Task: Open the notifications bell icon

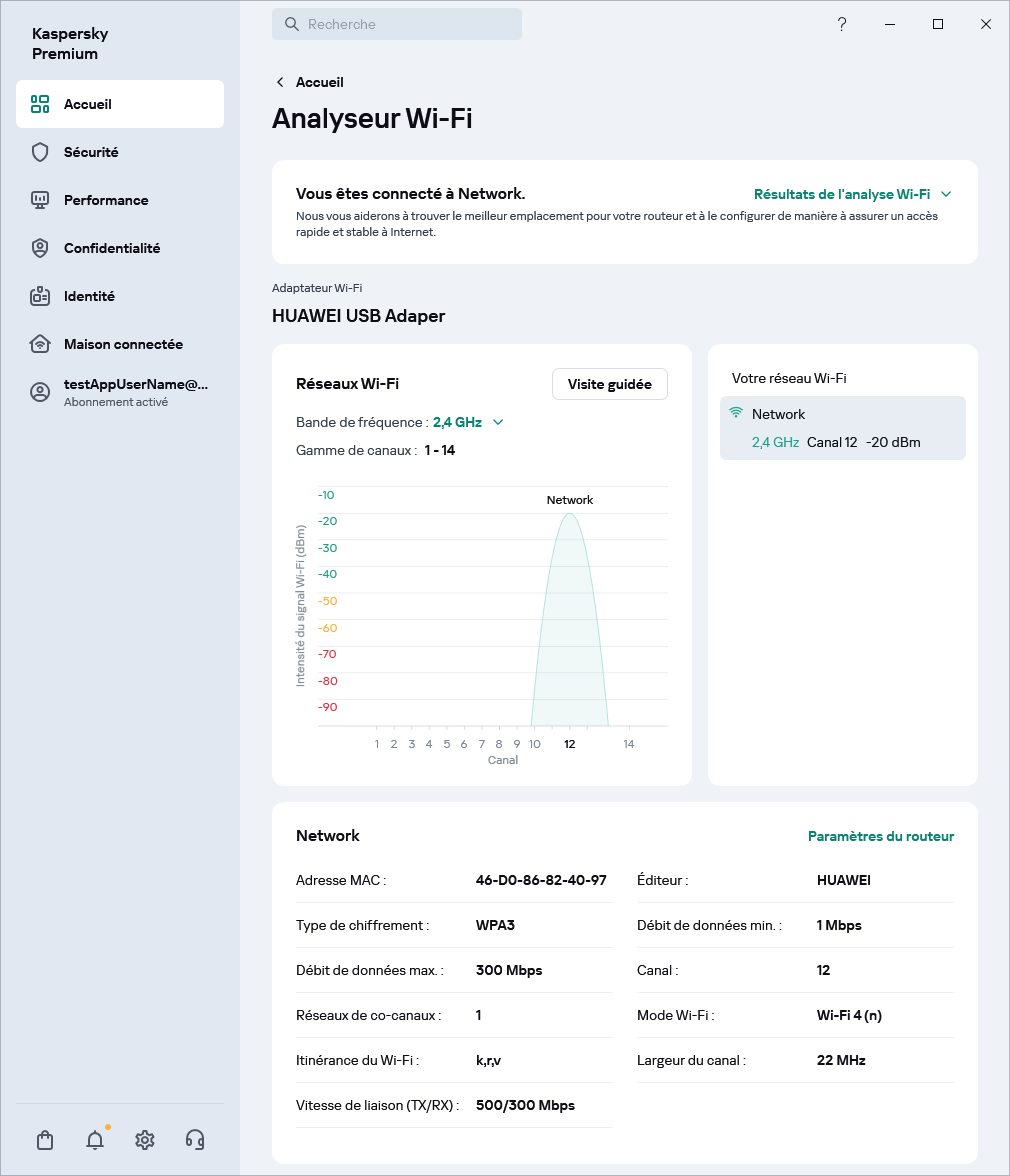Action: pos(95,1140)
